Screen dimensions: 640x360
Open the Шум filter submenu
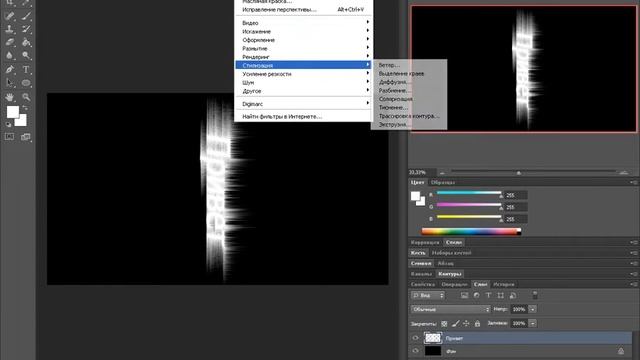pyautogui.click(x=303, y=82)
